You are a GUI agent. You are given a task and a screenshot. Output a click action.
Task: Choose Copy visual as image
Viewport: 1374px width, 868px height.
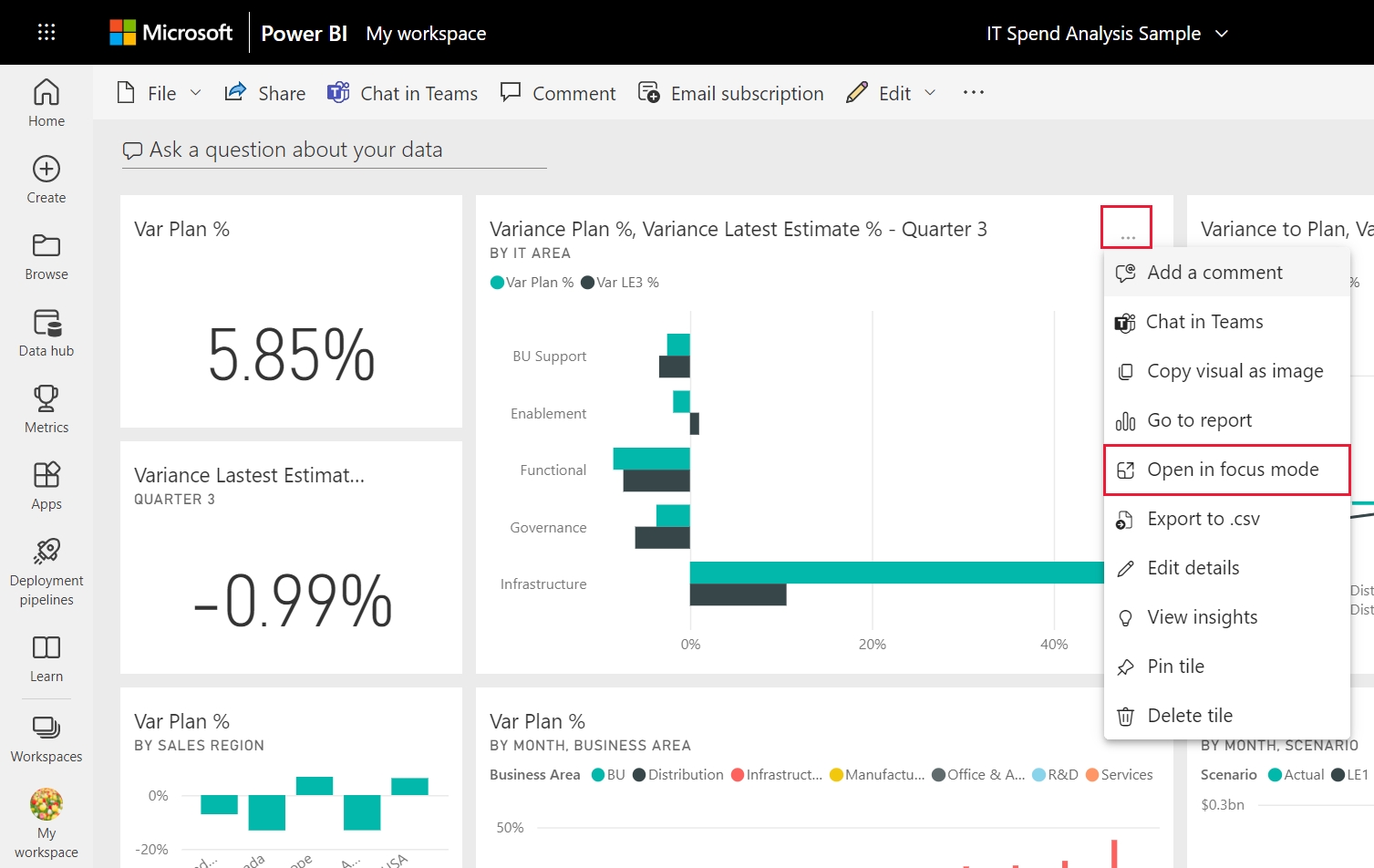point(1227,371)
